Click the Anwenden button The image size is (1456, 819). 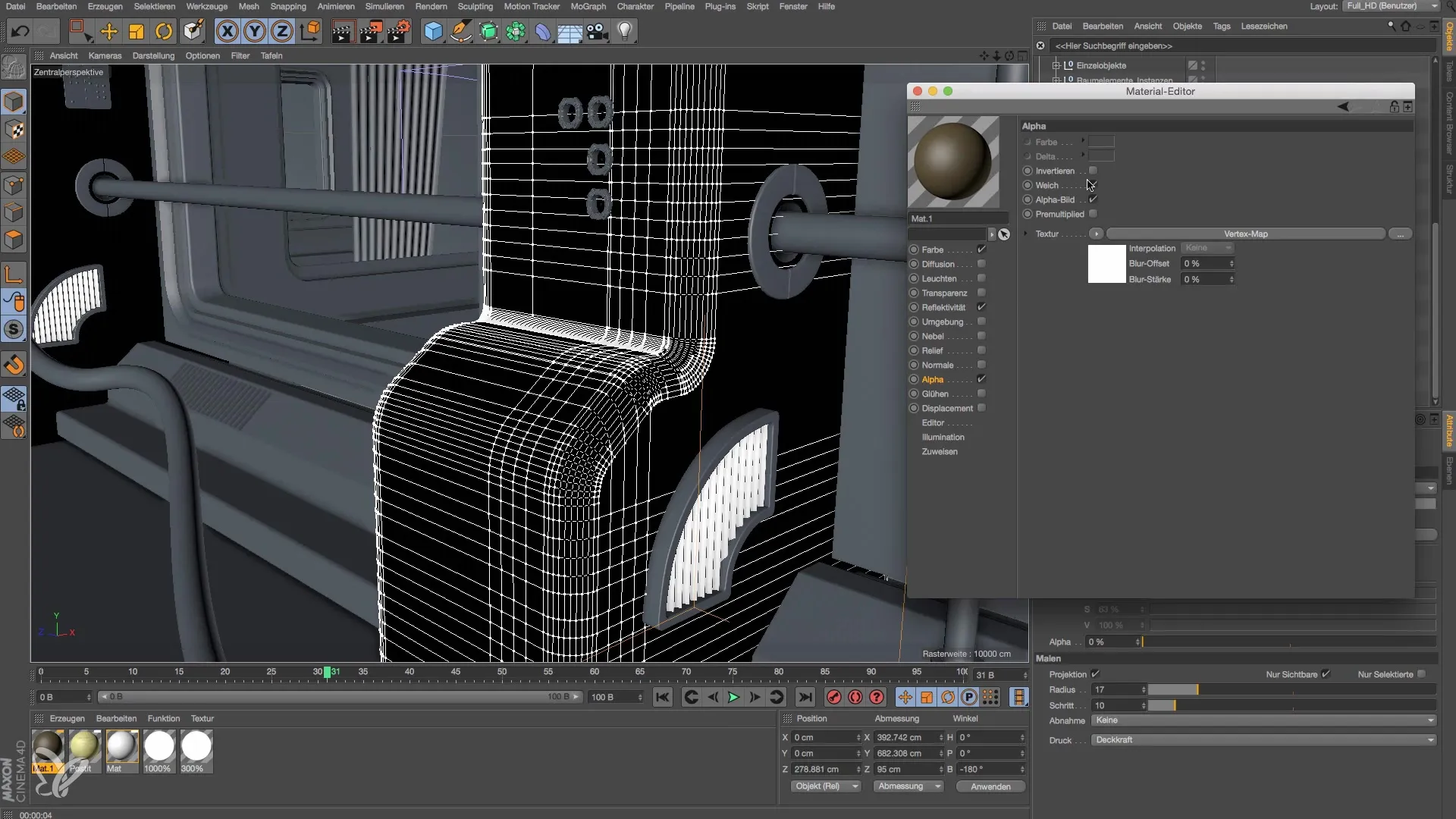[x=990, y=786]
